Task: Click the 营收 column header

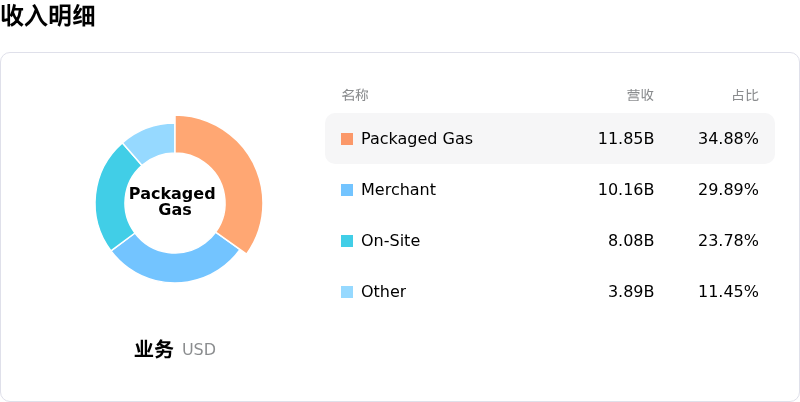Action: coord(640,95)
